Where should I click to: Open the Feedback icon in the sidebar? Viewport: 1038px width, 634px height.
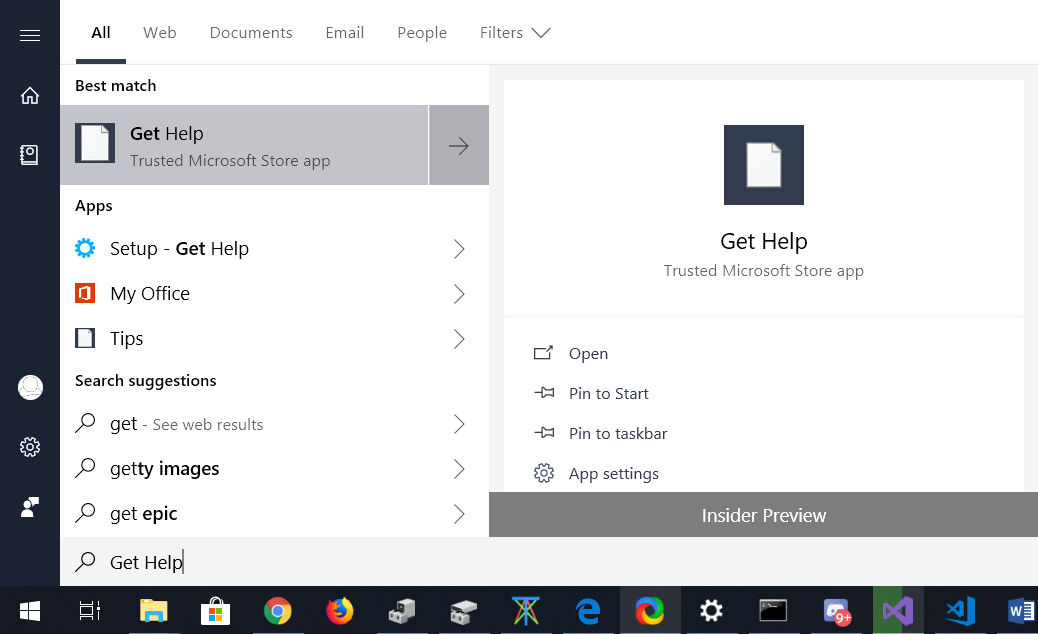(x=29, y=507)
